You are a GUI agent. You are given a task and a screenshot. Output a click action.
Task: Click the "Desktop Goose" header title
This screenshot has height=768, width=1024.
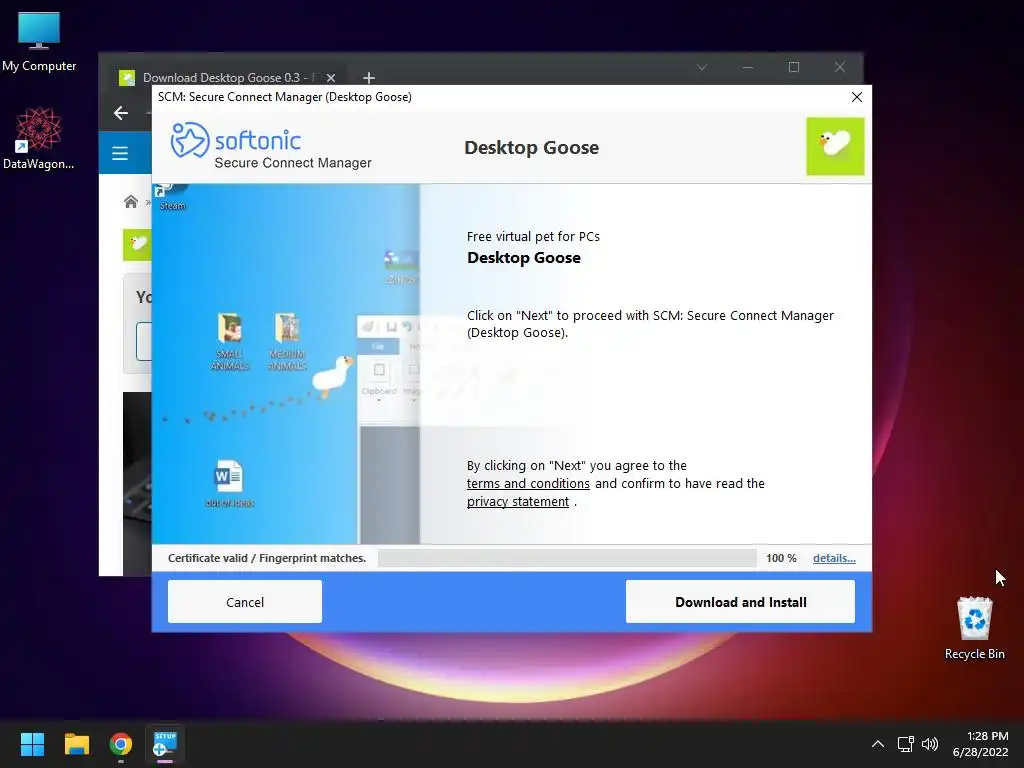coord(531,148)
